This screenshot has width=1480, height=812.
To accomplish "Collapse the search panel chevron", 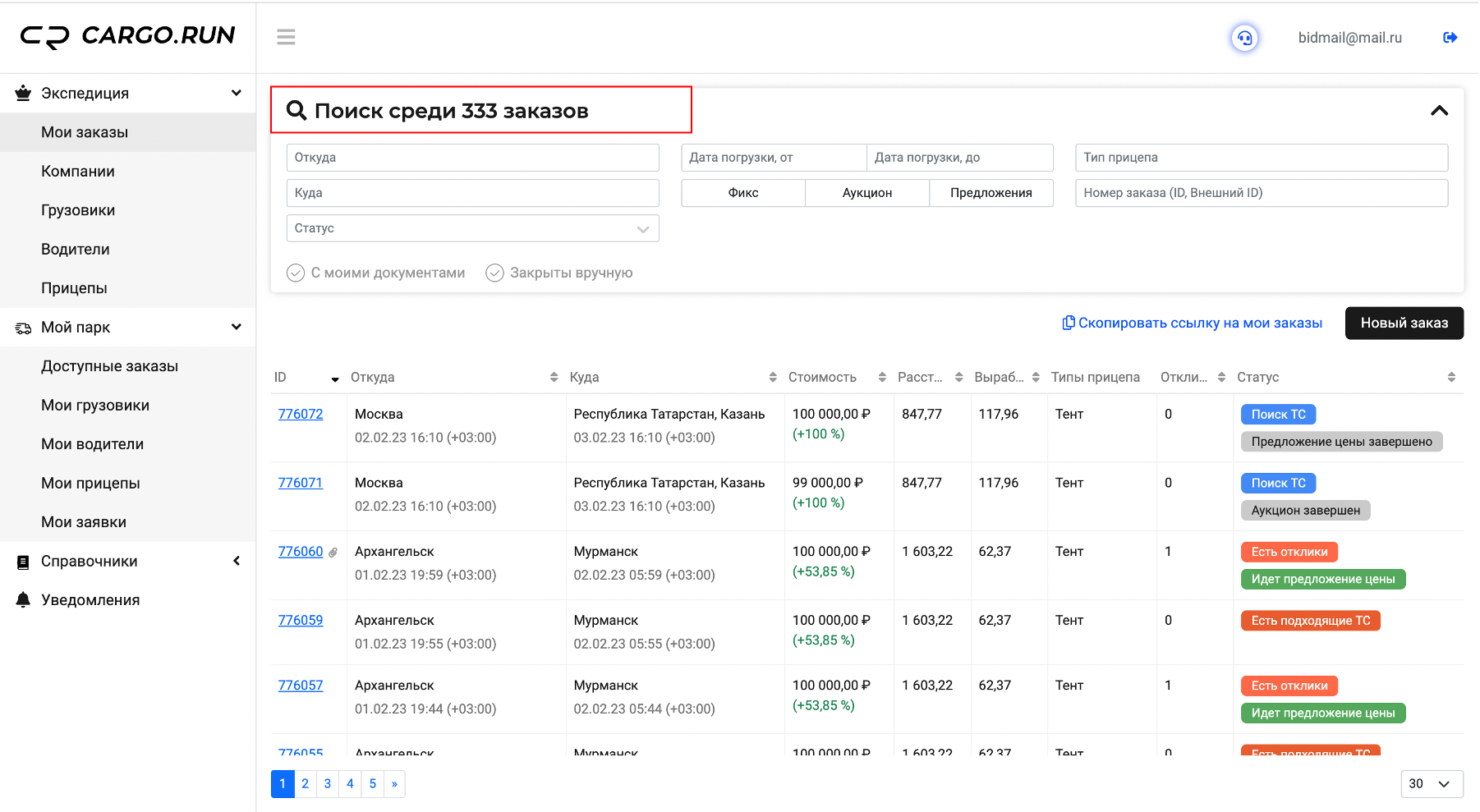I will 1439,110.
